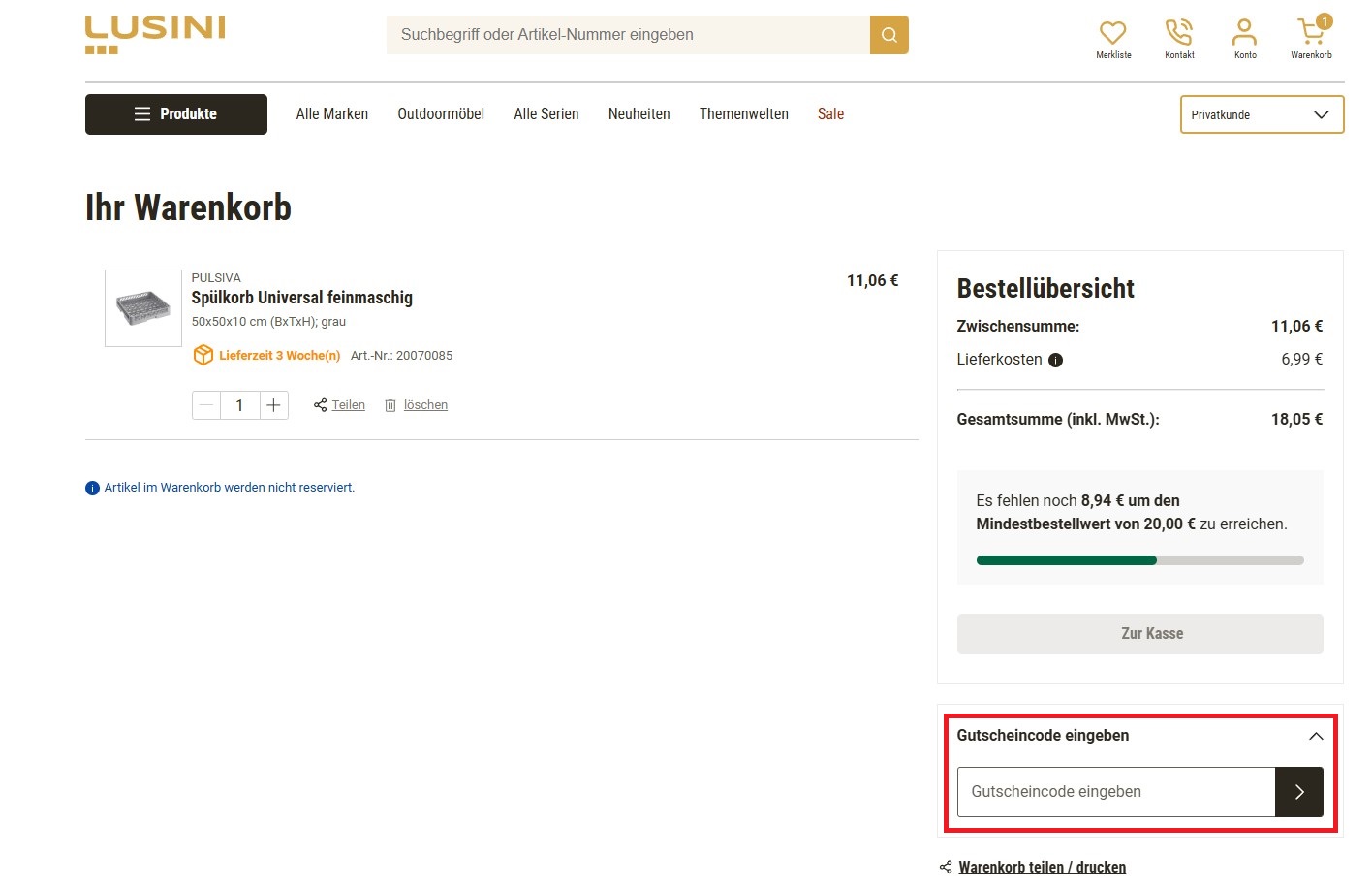Click the LUSINI logo
The width and height of the screenshot is (1372, 889).
155,35
